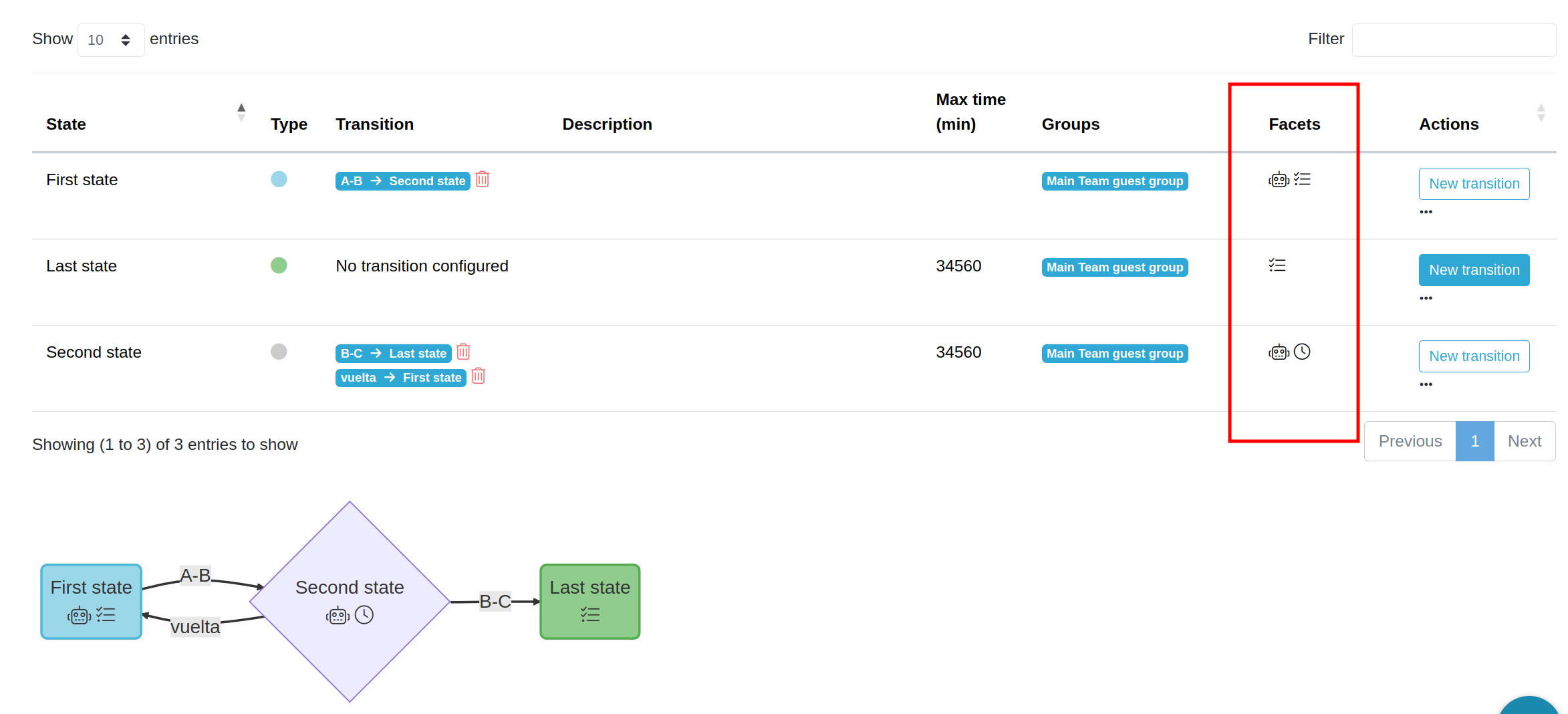1568x714 pixels.
Task: Open the three-dots menu for First state
Action: click(1426, 212)
